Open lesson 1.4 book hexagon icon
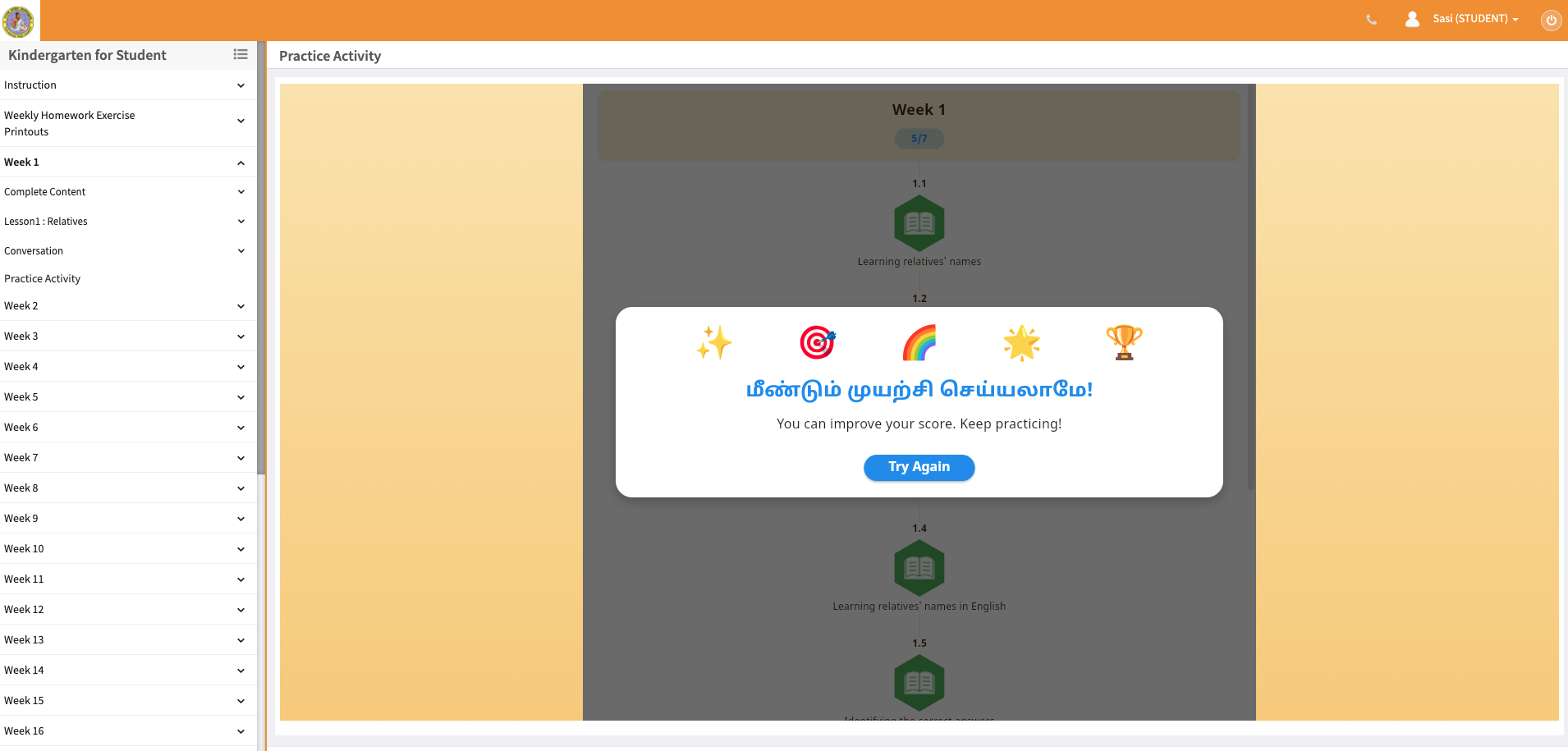 [x=919, y=568]
